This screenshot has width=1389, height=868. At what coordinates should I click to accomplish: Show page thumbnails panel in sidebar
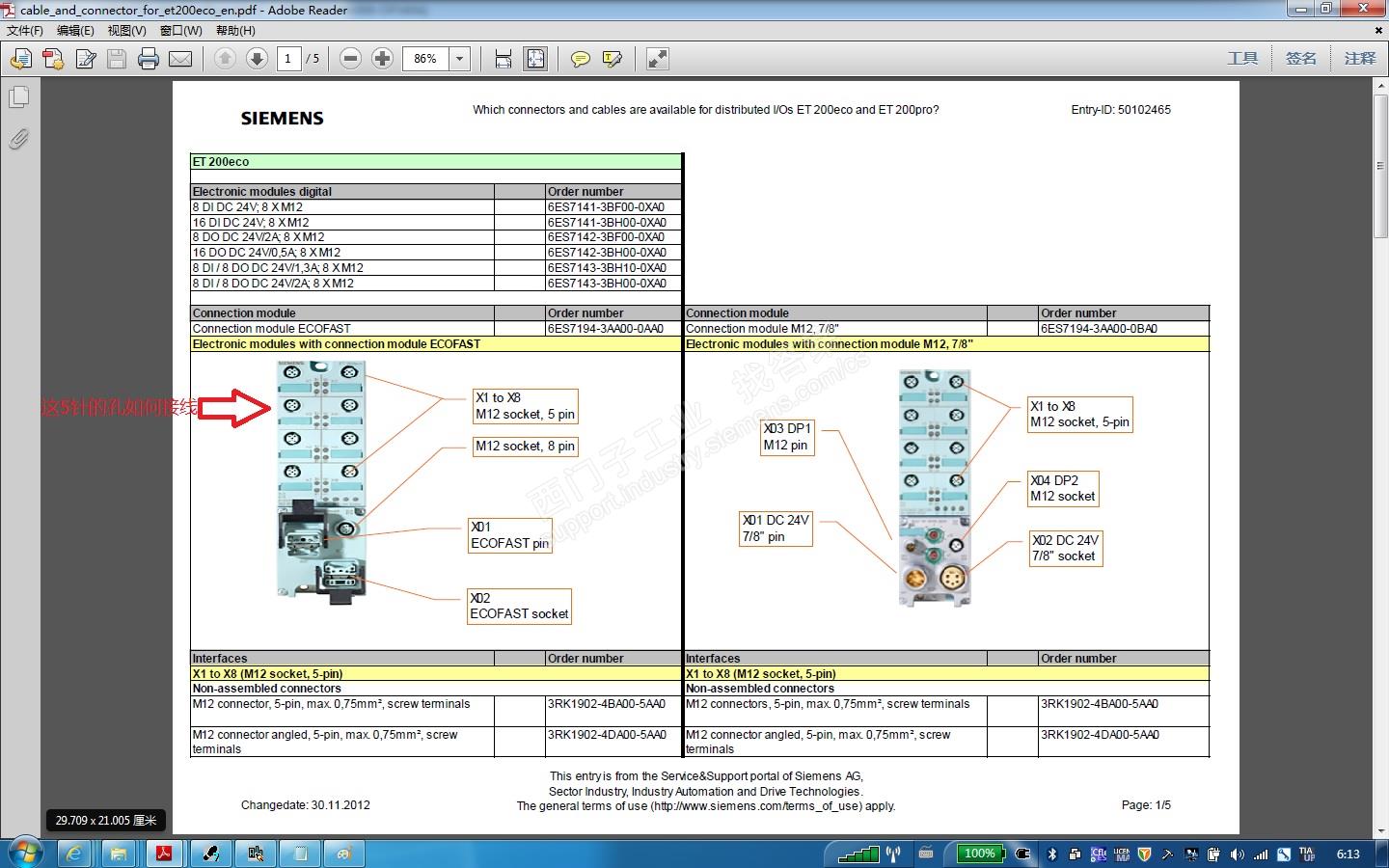[x=19, y=97]
